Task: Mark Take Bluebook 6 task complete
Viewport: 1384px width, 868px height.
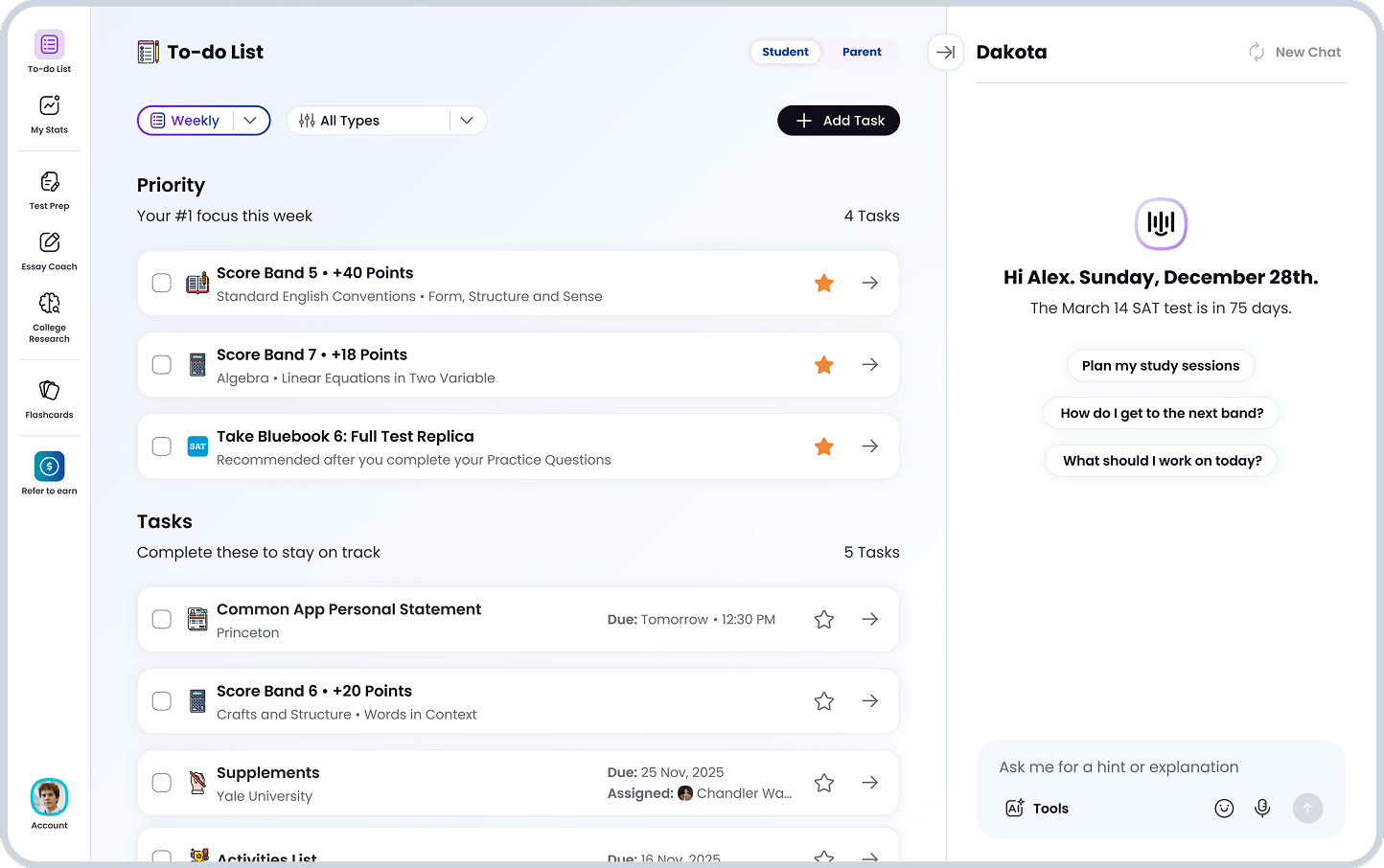Action: [162, 446]
